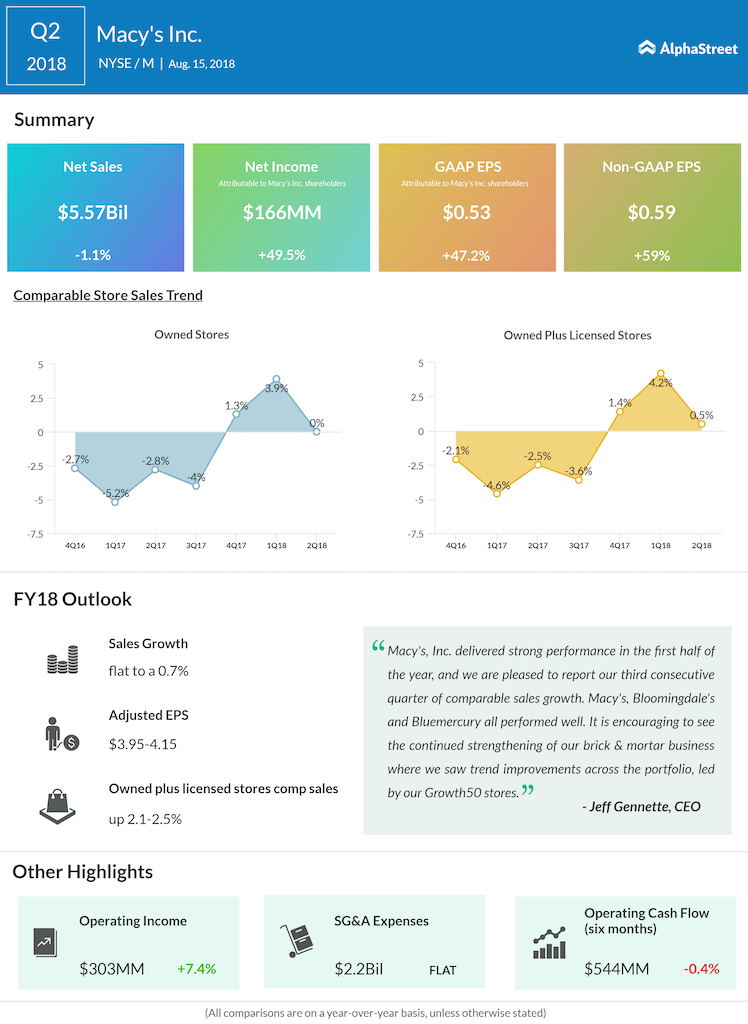Click the Adjusted EPS person-dollar icon
Image resolution: width=748 pixels, height=1024 pixels.
point(62,733)
